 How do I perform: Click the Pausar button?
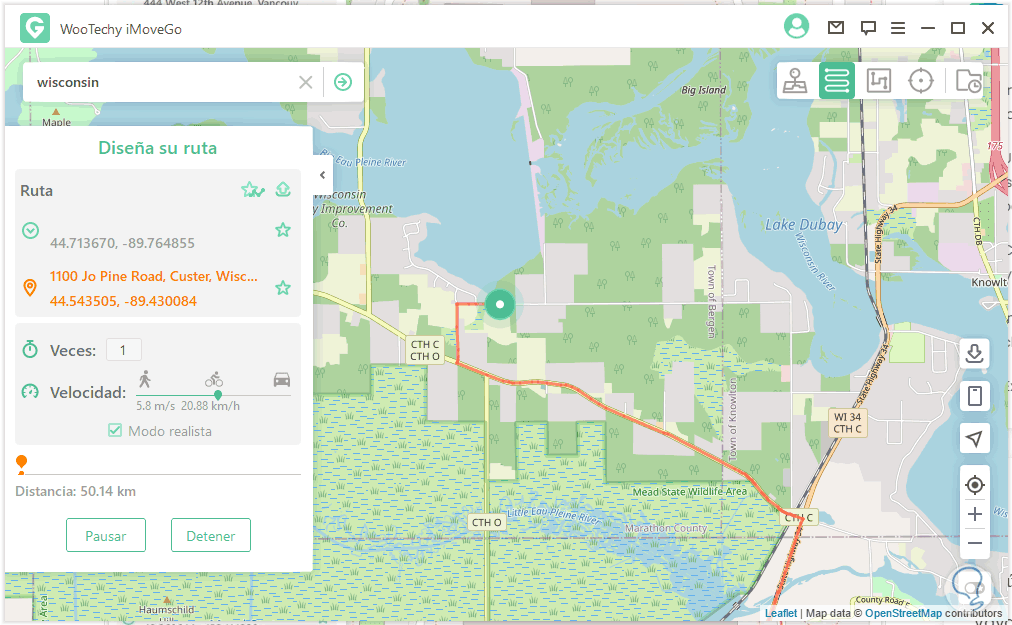tap(106, 535)
